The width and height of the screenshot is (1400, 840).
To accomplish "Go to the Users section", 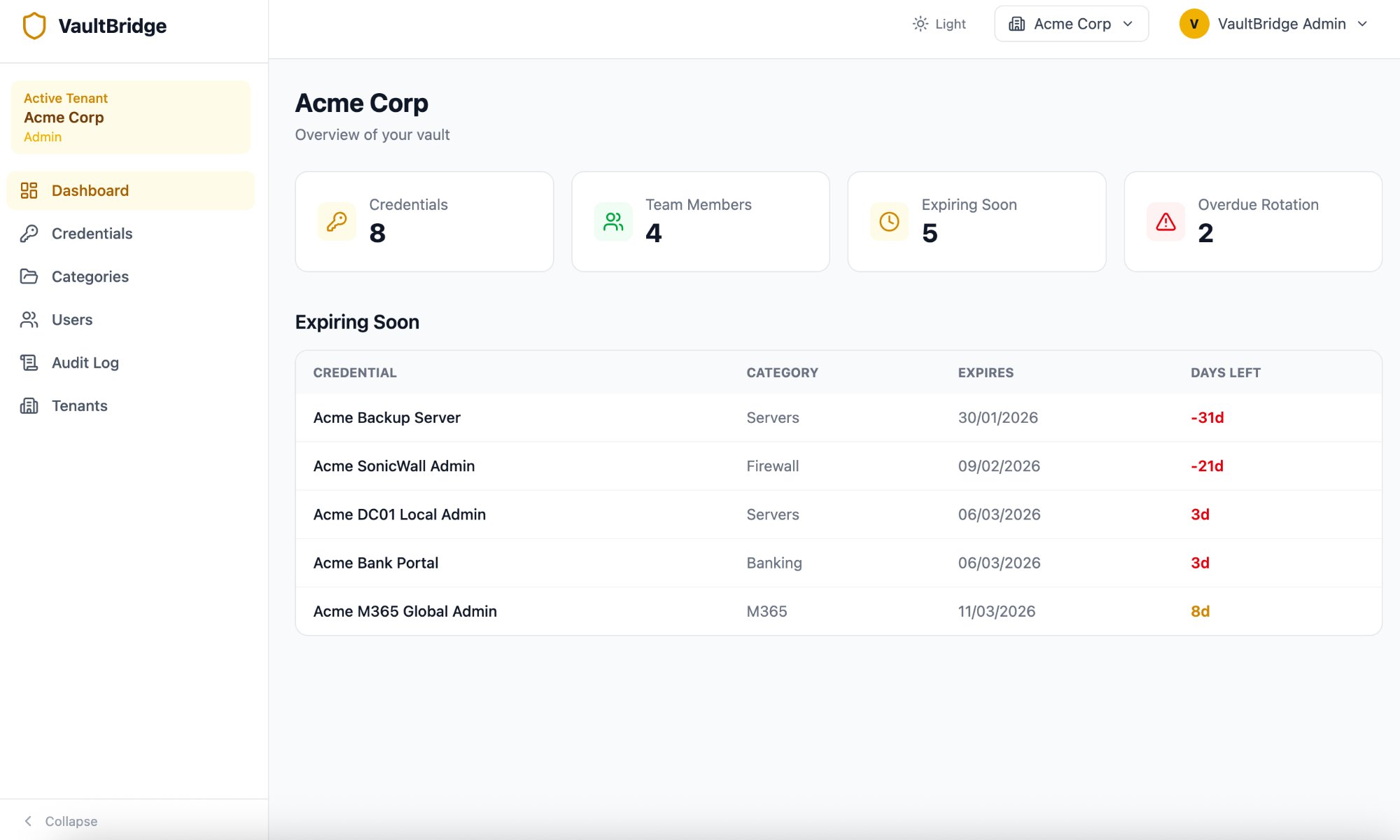I will click(71, 319).
